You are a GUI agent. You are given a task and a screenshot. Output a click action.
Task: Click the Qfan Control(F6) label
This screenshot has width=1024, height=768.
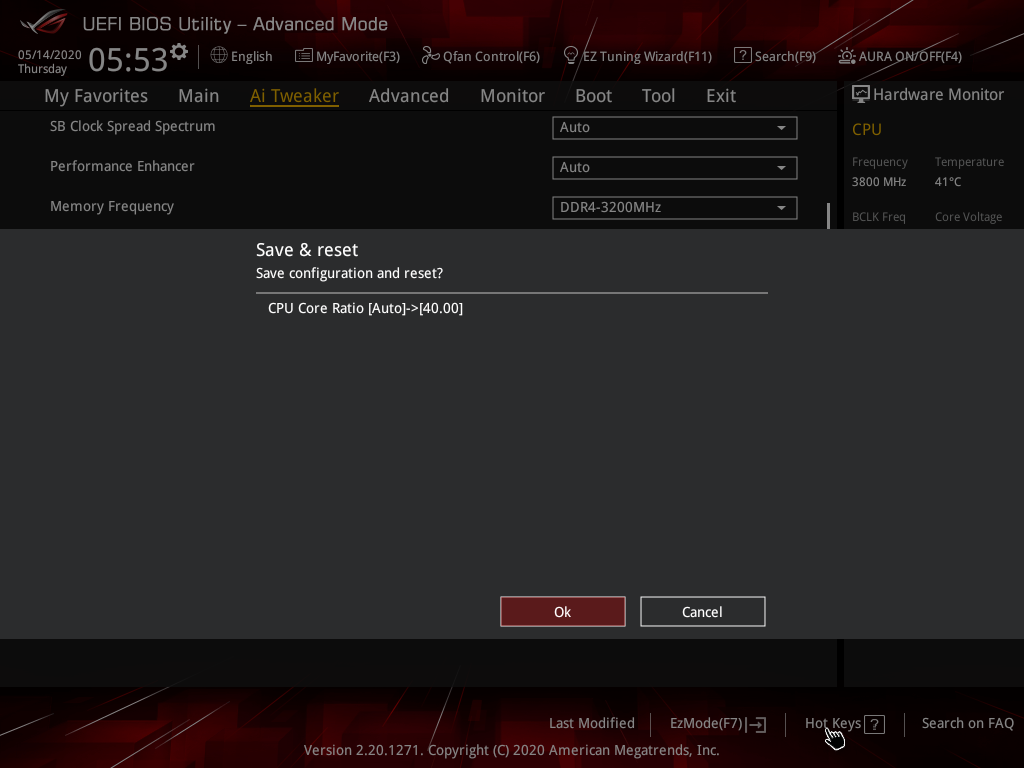coord(491,57)
